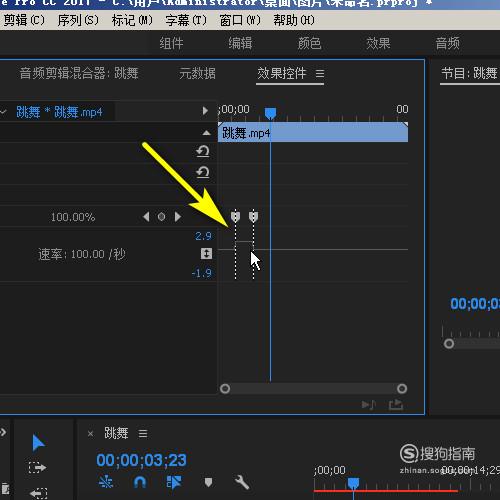
Task: Open the 序列(S) menu
Action: [x=78, y=20]
